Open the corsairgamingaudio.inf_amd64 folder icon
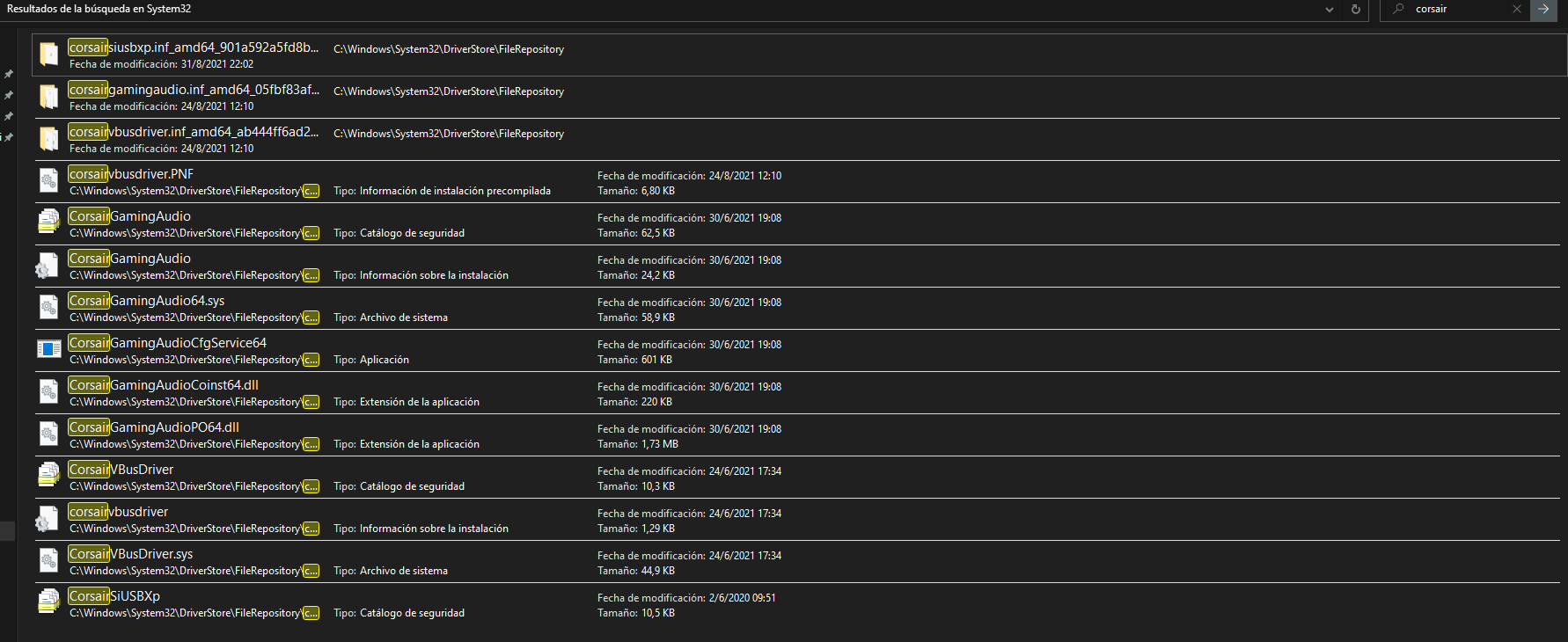 49,97
